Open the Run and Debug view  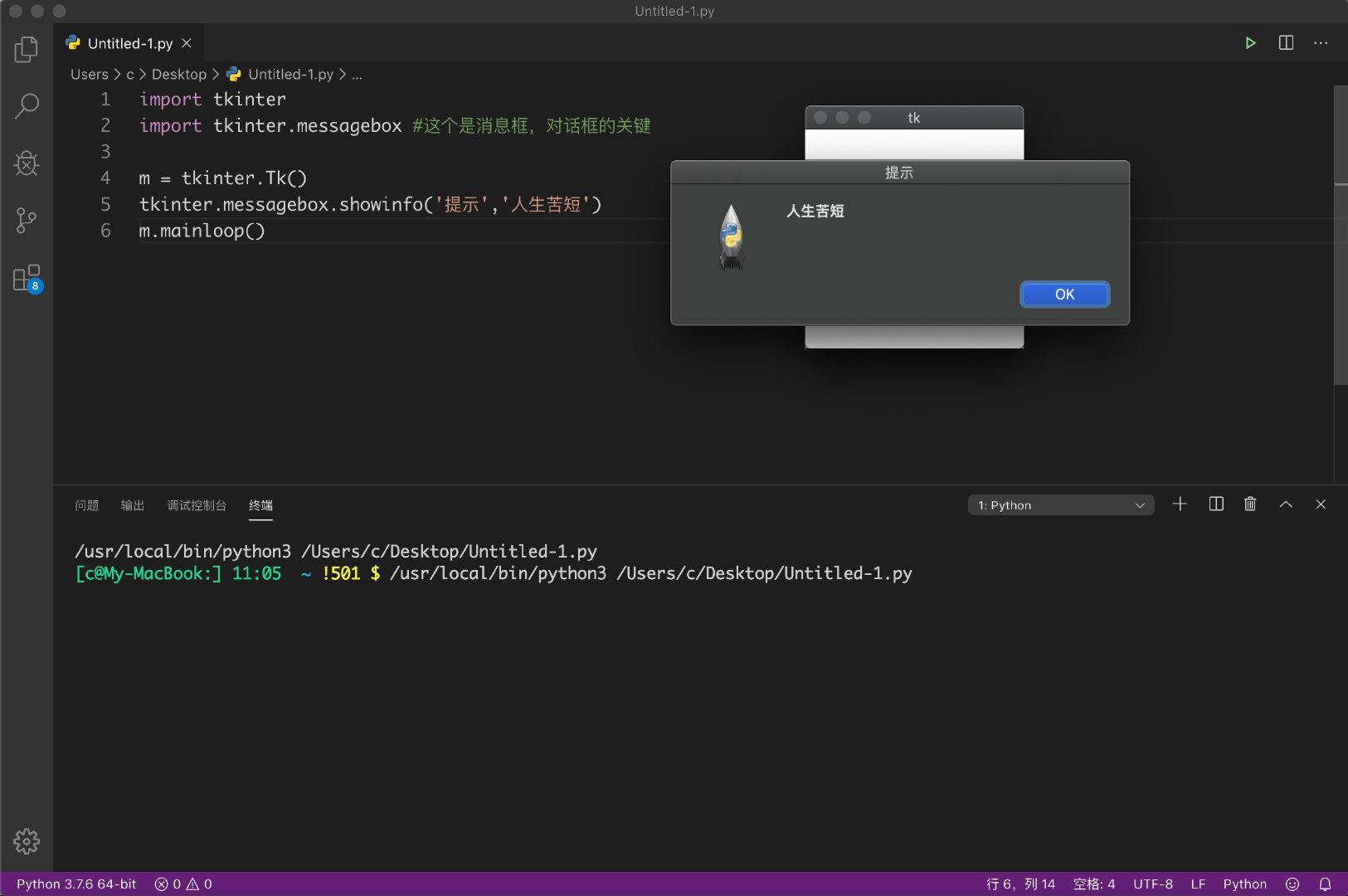[27, 163]
